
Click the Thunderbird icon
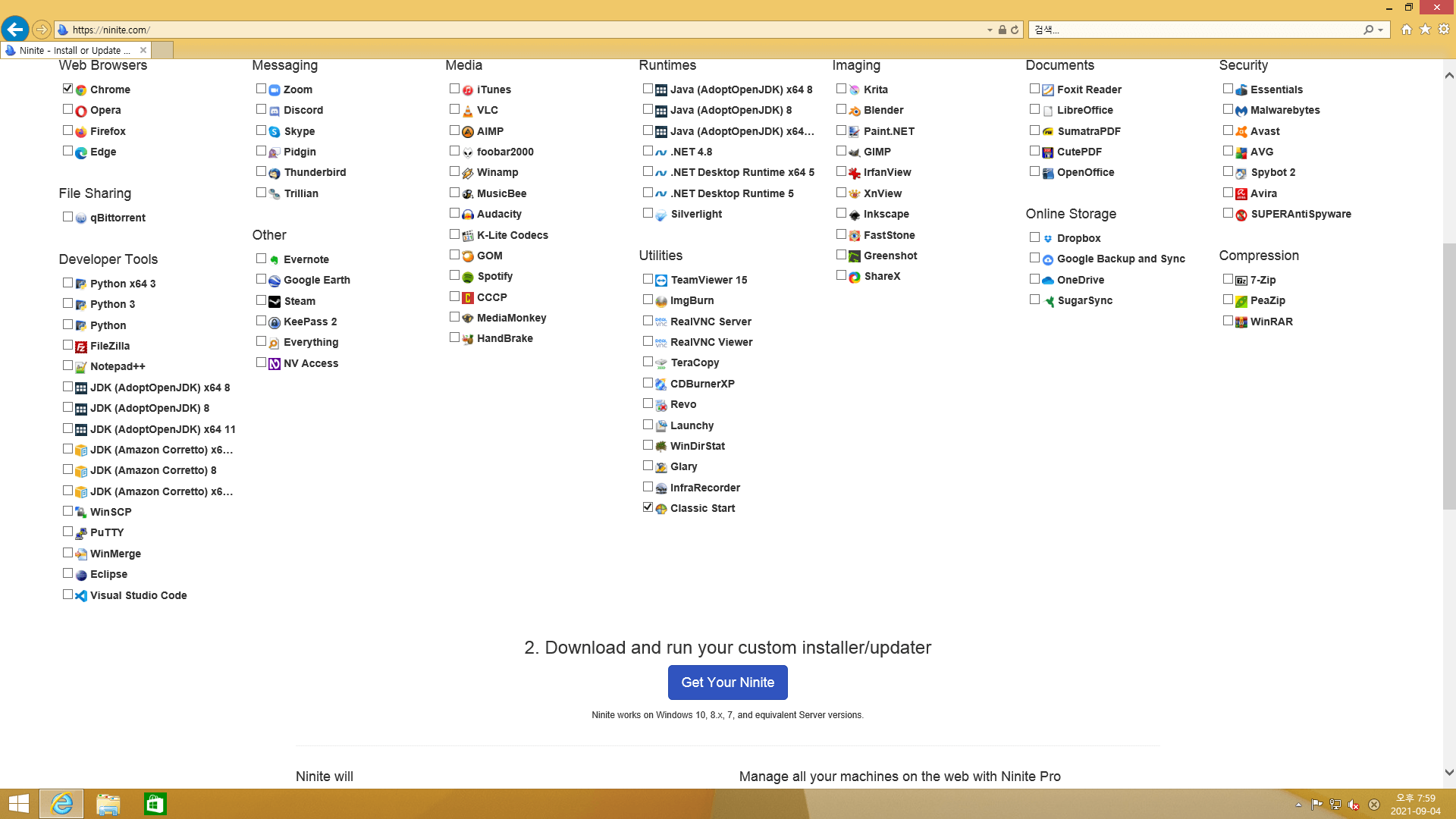(275, 173)
